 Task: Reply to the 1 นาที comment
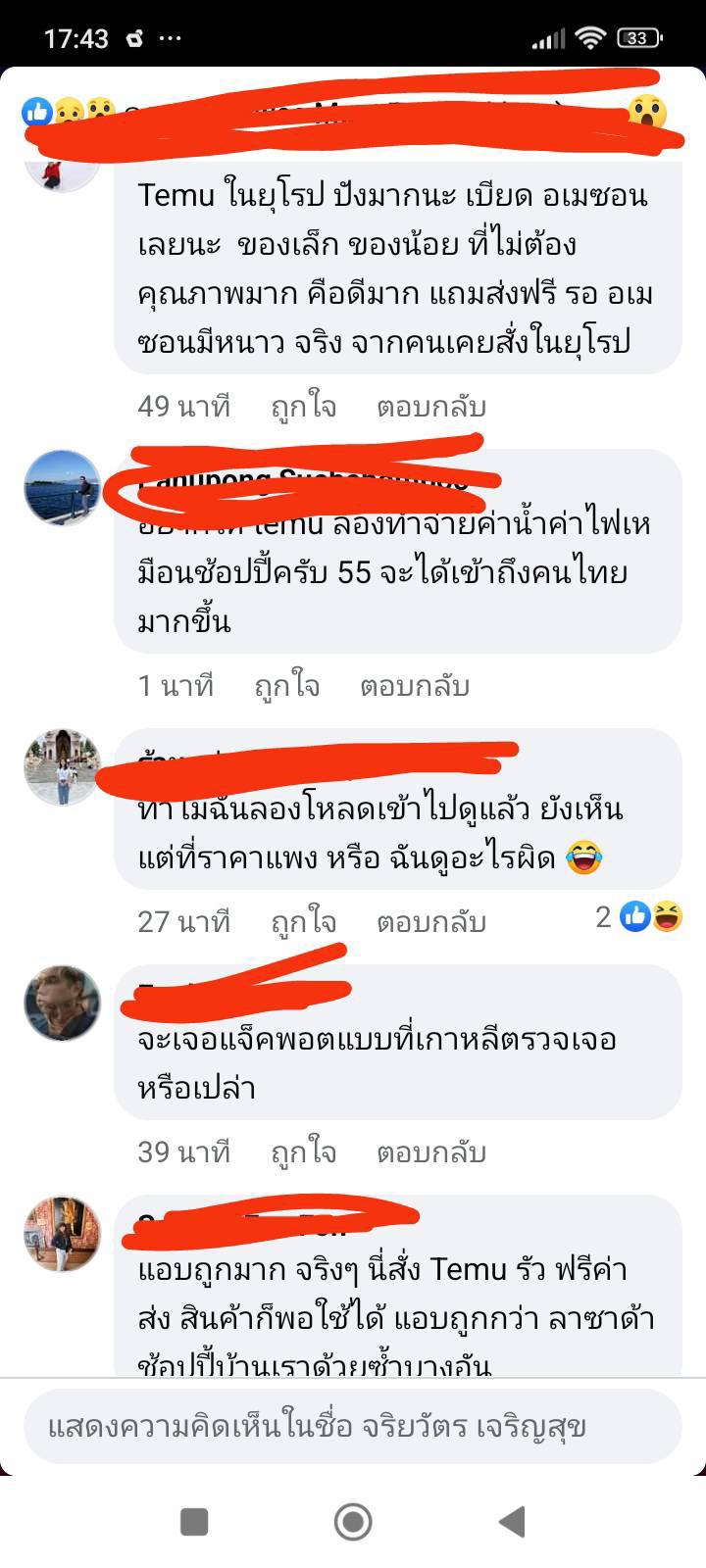point(415,685)
